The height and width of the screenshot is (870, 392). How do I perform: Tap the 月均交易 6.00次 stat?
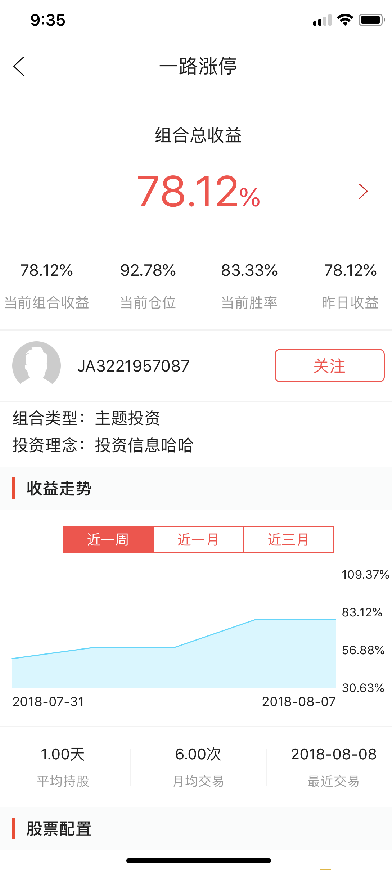click(198, 767)
